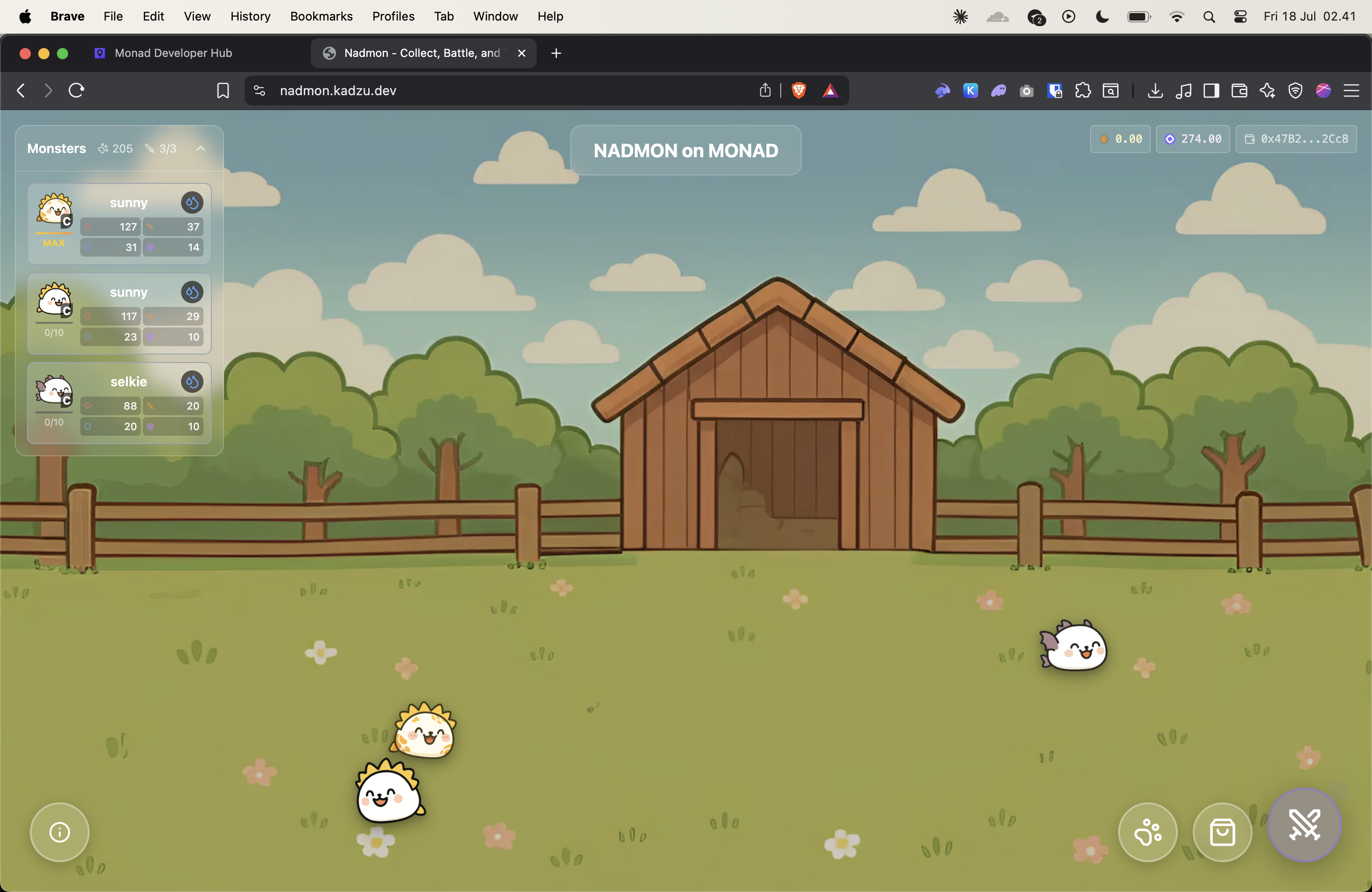The height and width of the screenshot is (892, 1372).
Task: Toggle the browser sidebar panel
Action: [x=1211, y=91]
